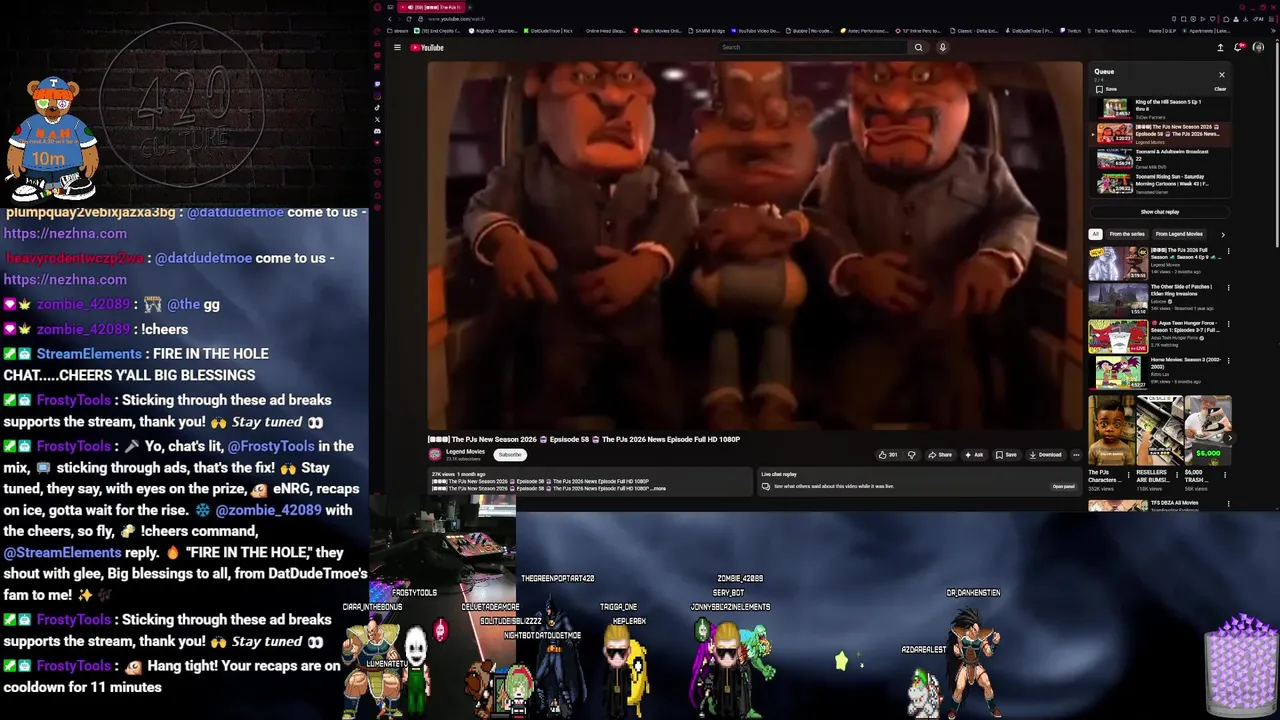Open the $6,000 Trash short
This screenshot has width=1280, height=720.
pyautogui.click(x=1208, y=430)
